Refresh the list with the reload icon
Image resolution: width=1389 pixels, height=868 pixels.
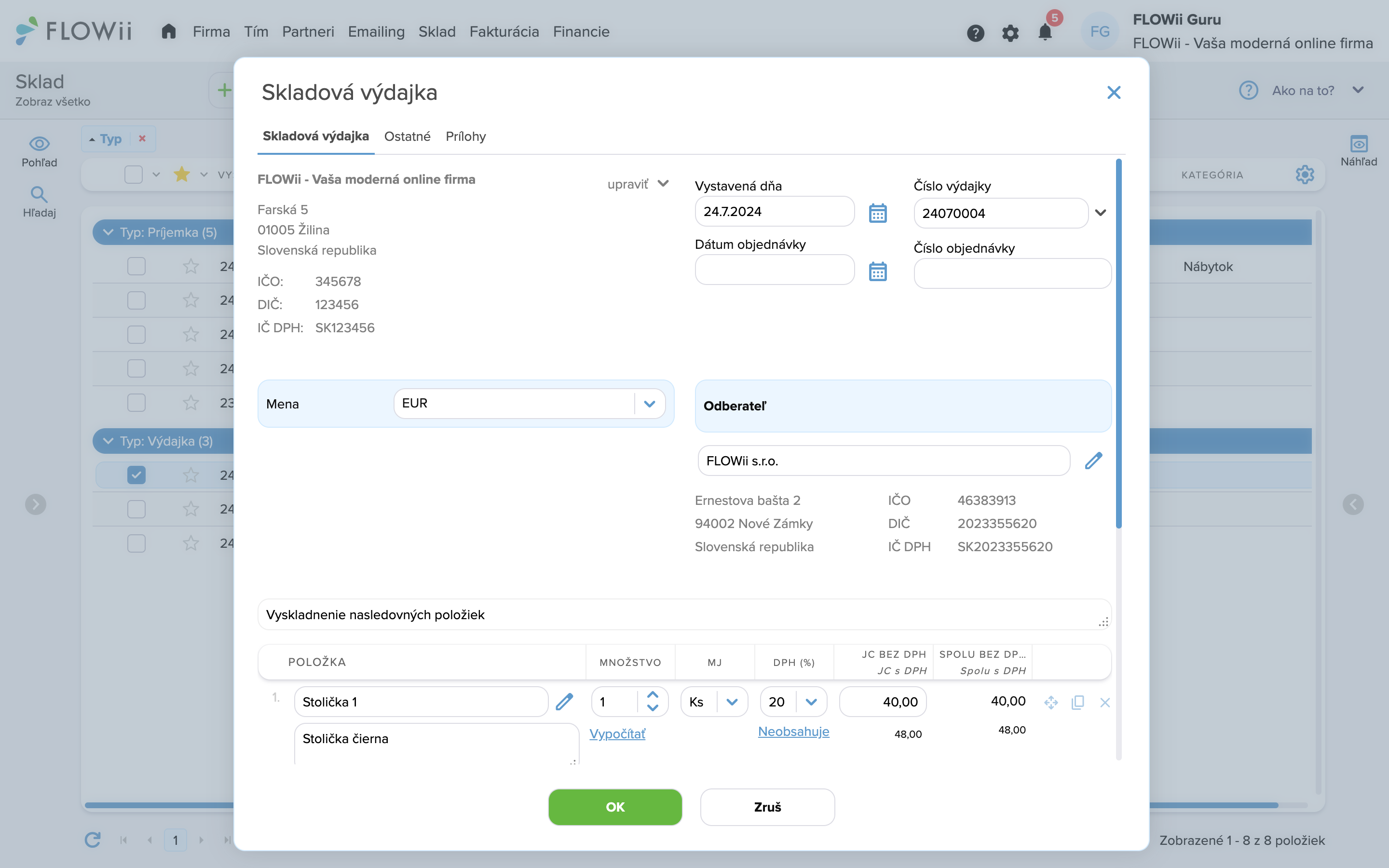(x=93, y=839)
